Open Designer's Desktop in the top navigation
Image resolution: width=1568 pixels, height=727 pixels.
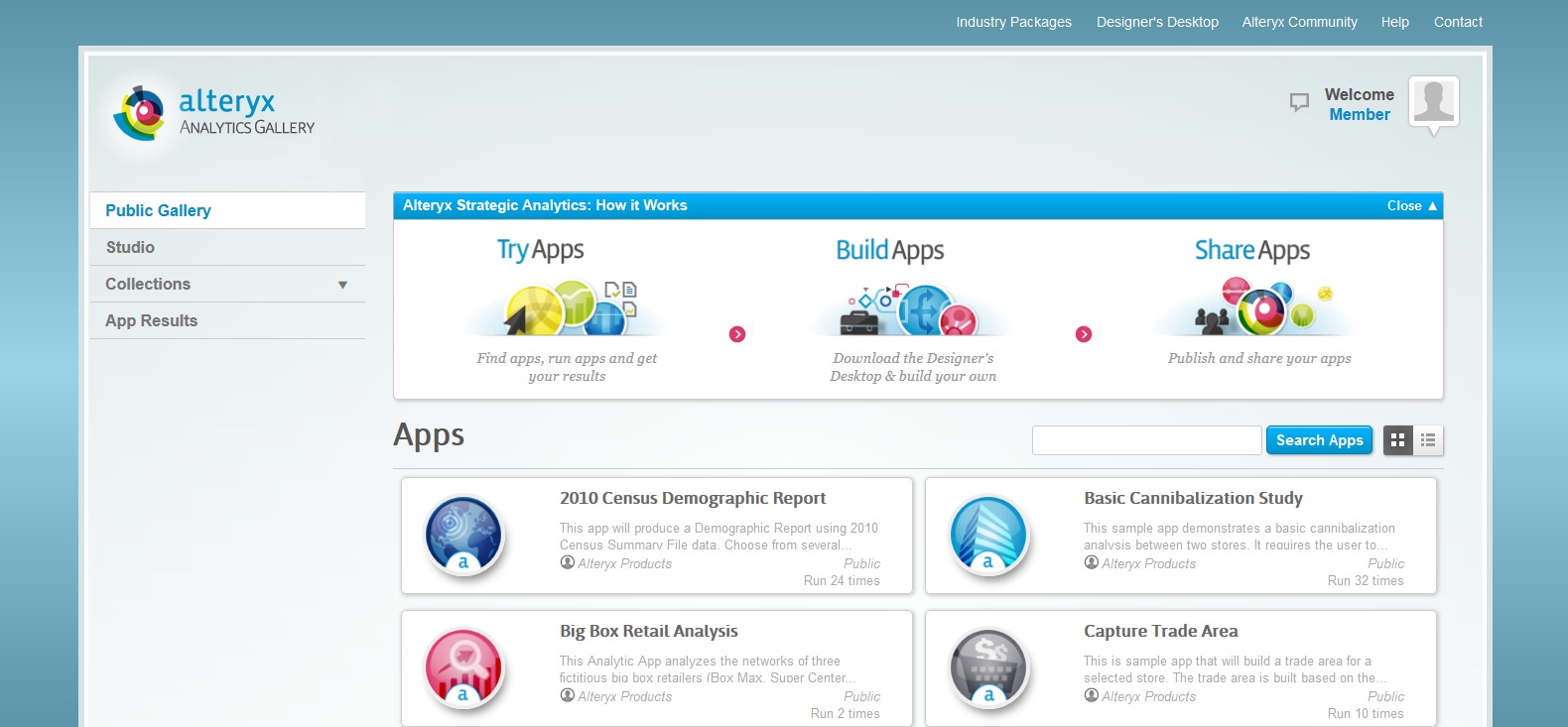click(x=1157, y=22)
